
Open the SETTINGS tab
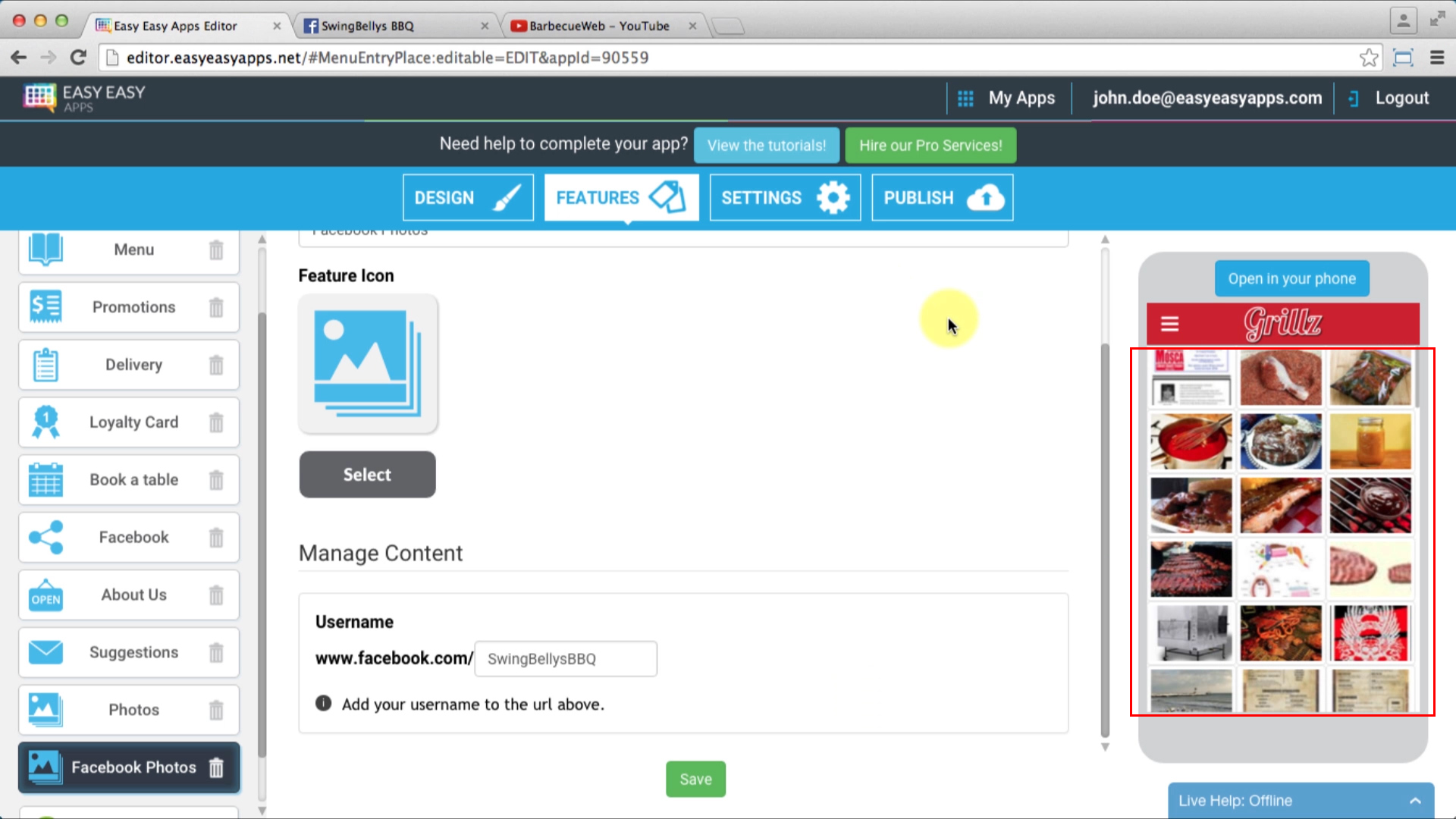coord(785,197)
